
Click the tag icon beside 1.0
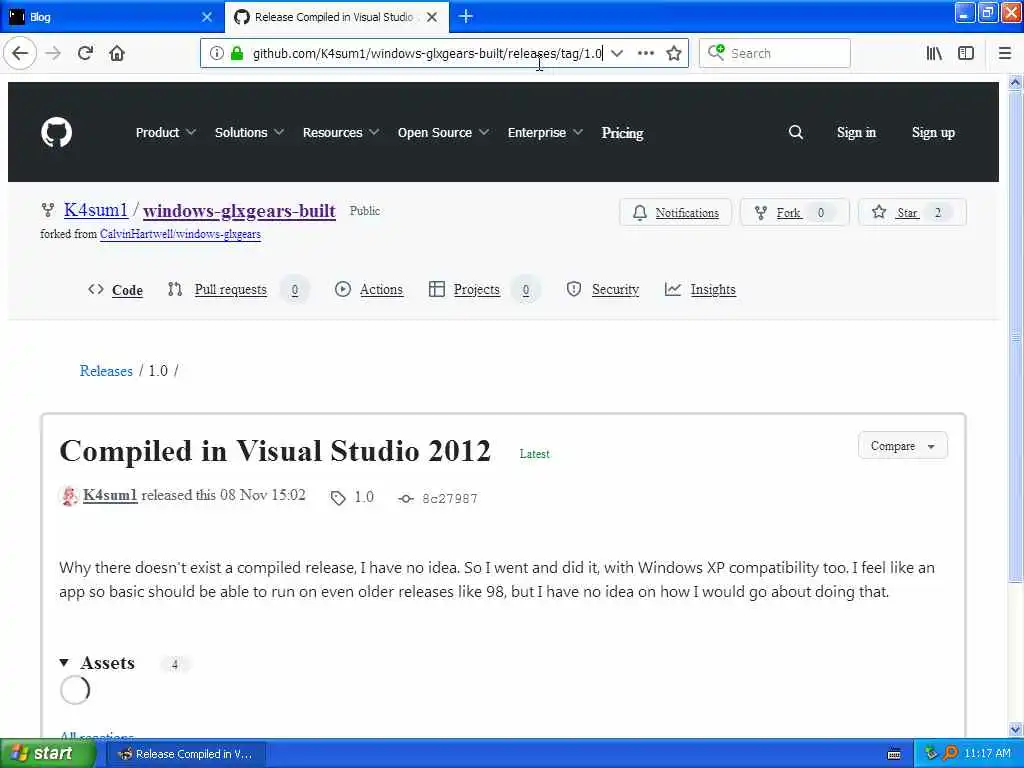[338, 498]
